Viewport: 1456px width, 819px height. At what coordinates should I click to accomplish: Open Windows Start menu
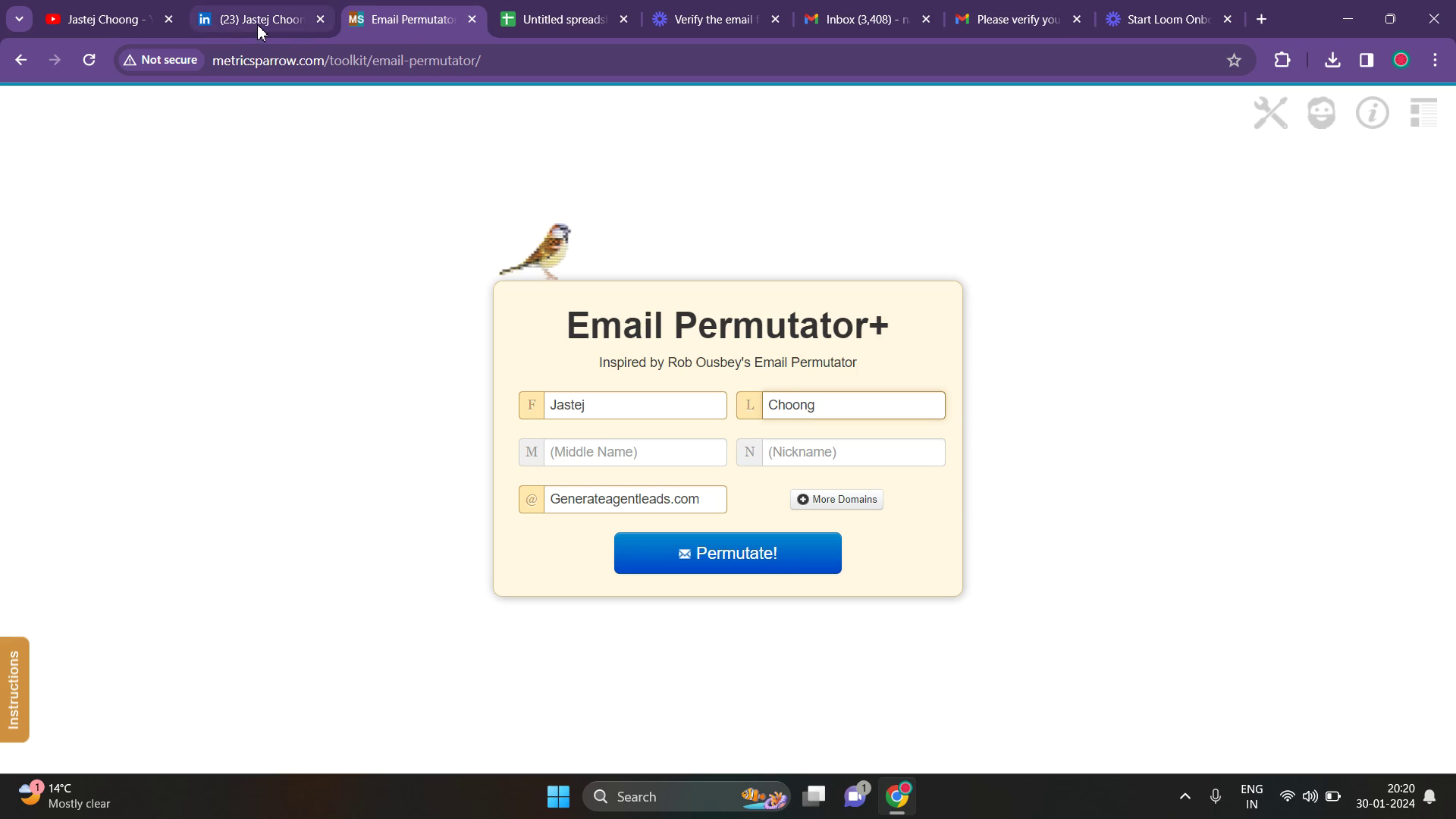point(558,796)
